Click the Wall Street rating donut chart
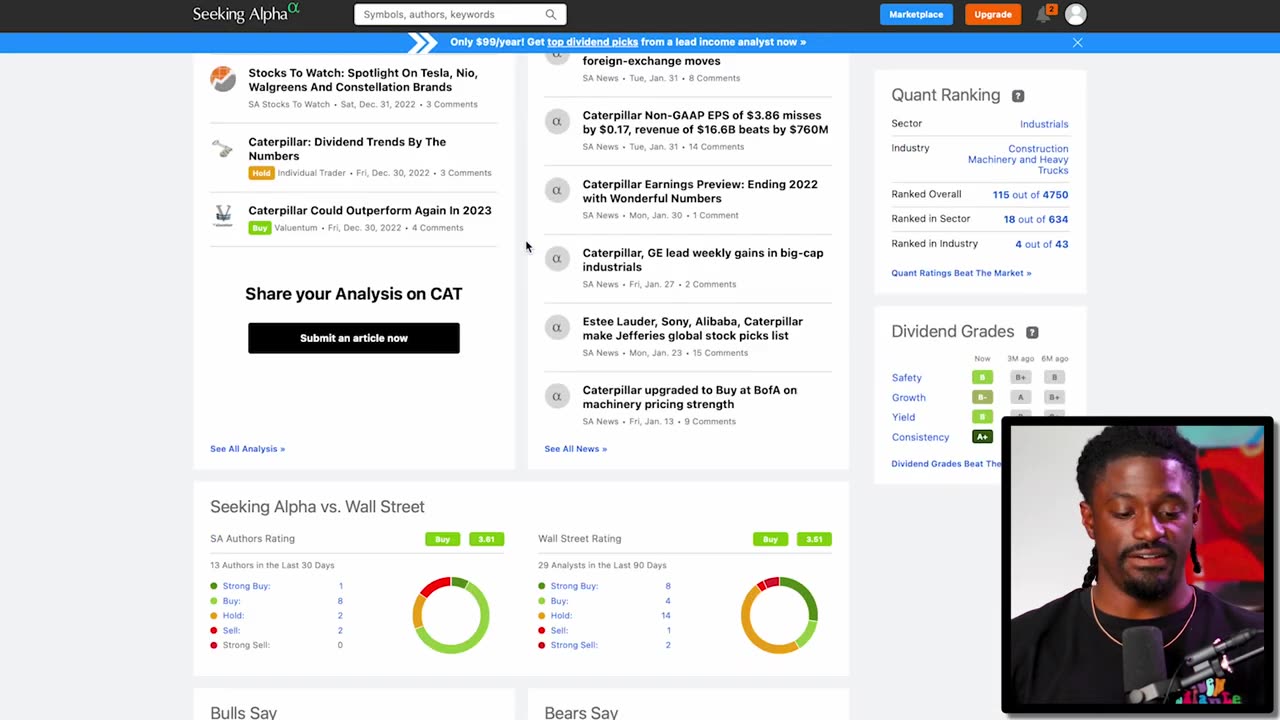1280x720 pixels. coord(779,615)
